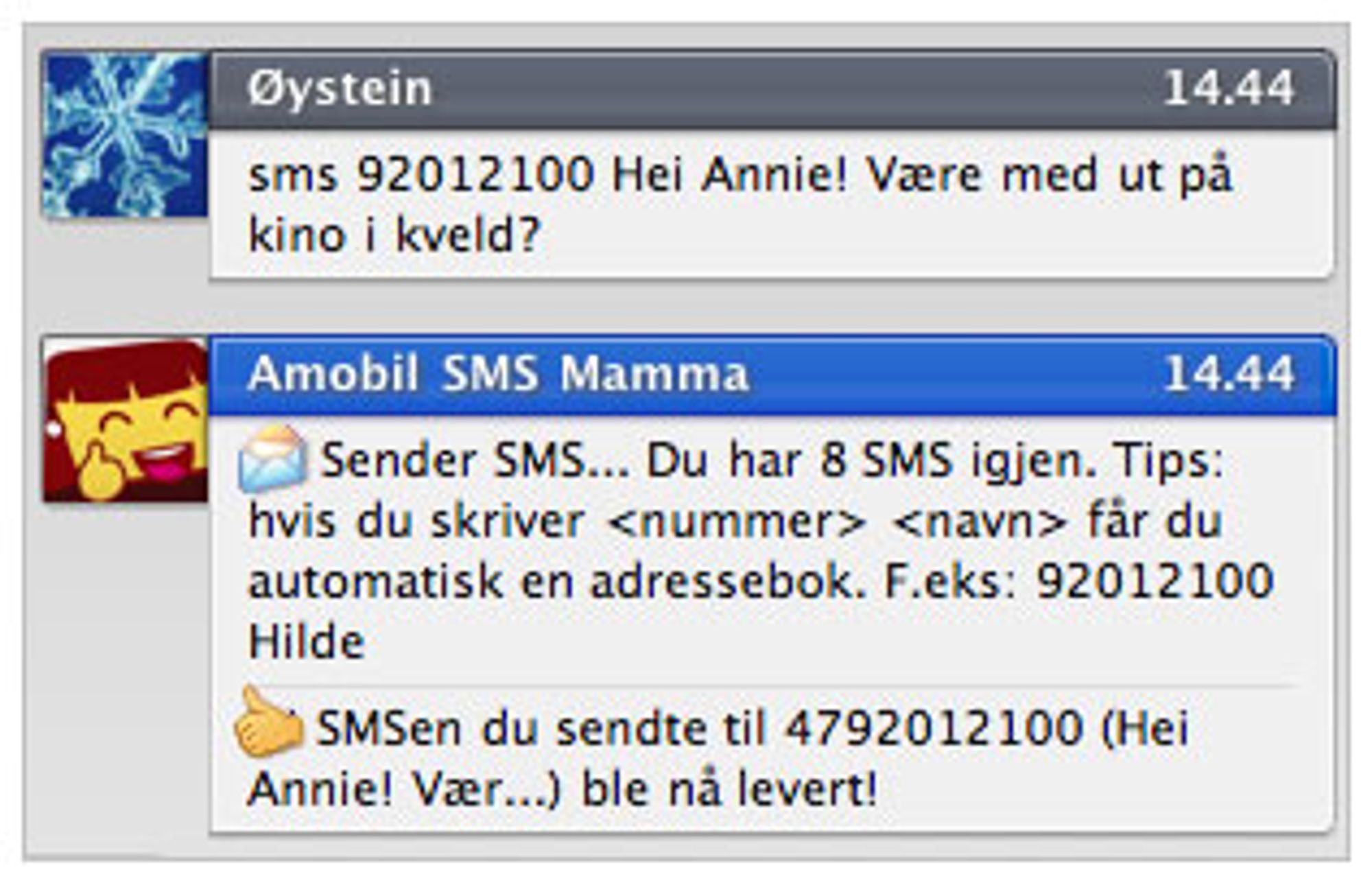Click the Amobil SMS Mamma cartoon avatar
1372x883 pixels.
(125, 420)
